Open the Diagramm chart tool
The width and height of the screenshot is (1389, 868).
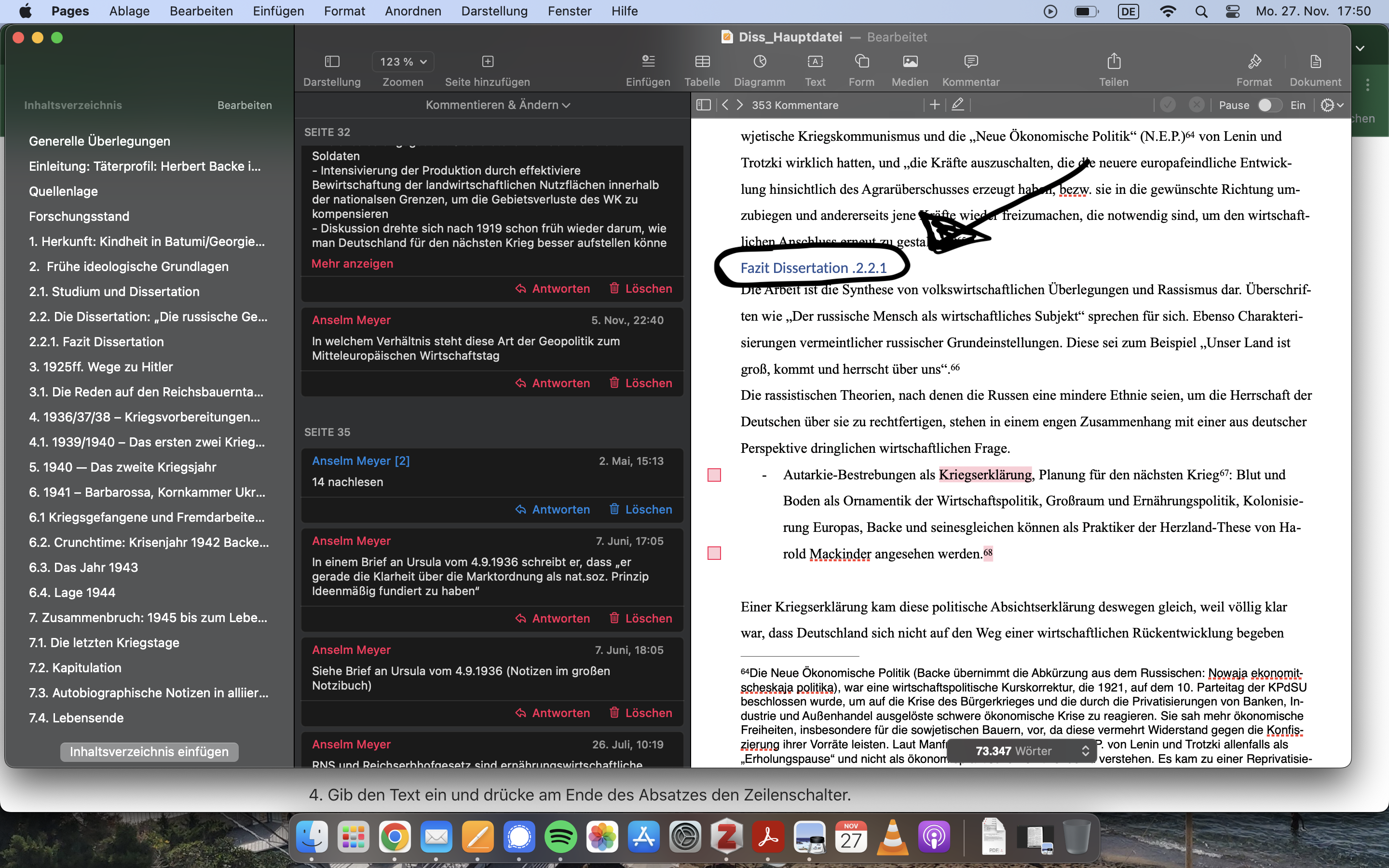[759, 61]
